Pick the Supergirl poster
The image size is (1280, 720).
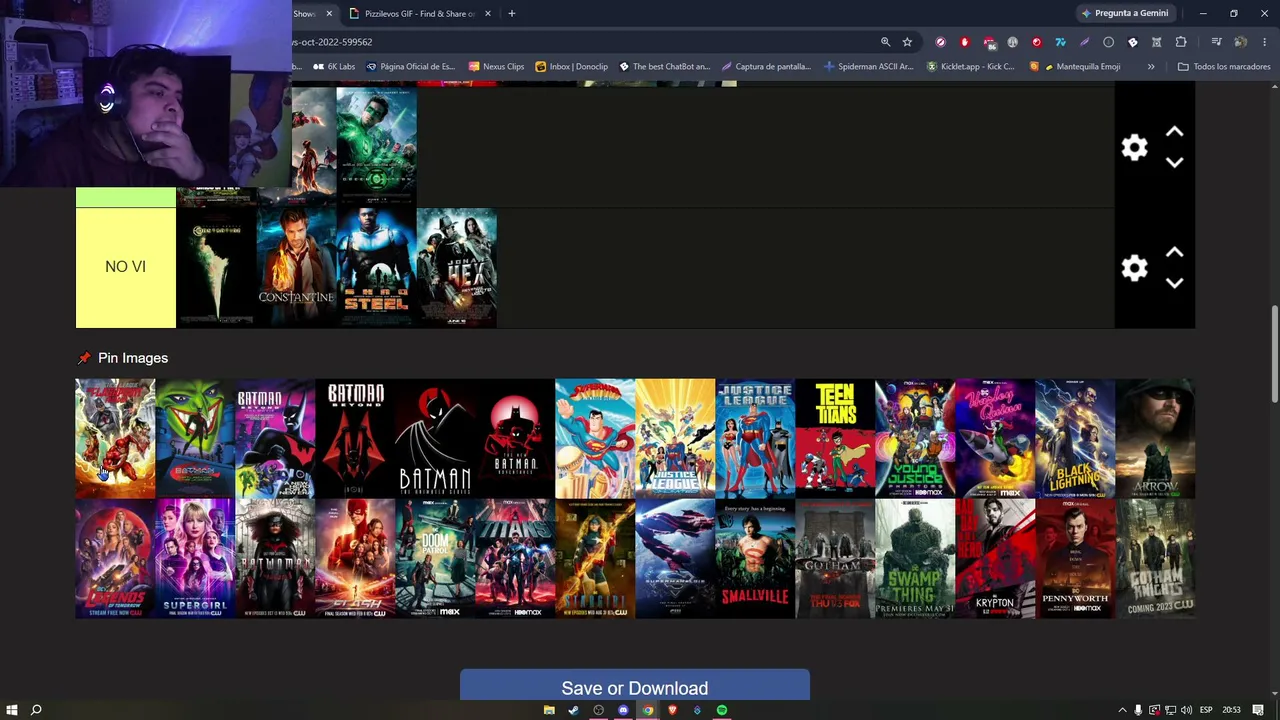coord(195,558)
